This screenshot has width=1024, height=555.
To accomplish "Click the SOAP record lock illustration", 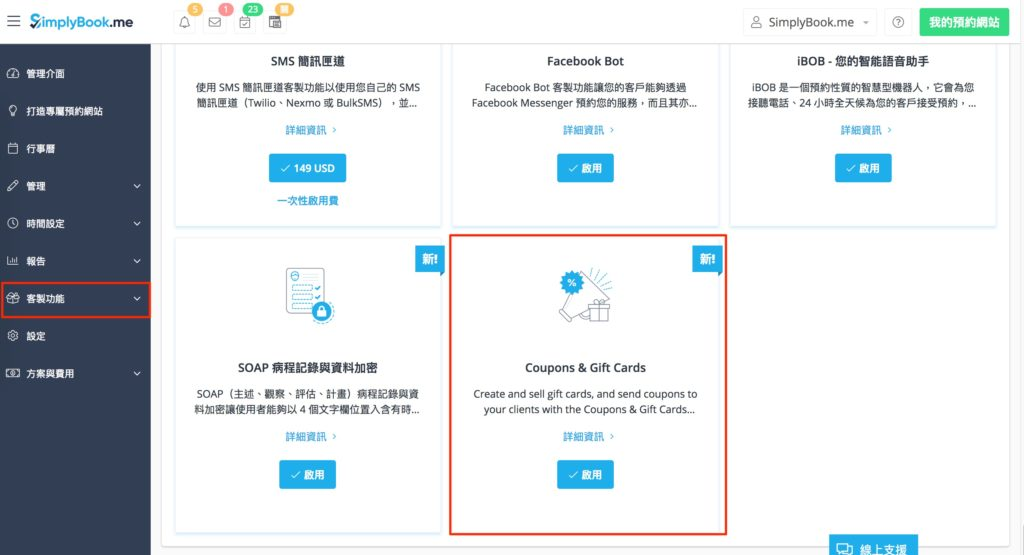I will pos(309,295).
